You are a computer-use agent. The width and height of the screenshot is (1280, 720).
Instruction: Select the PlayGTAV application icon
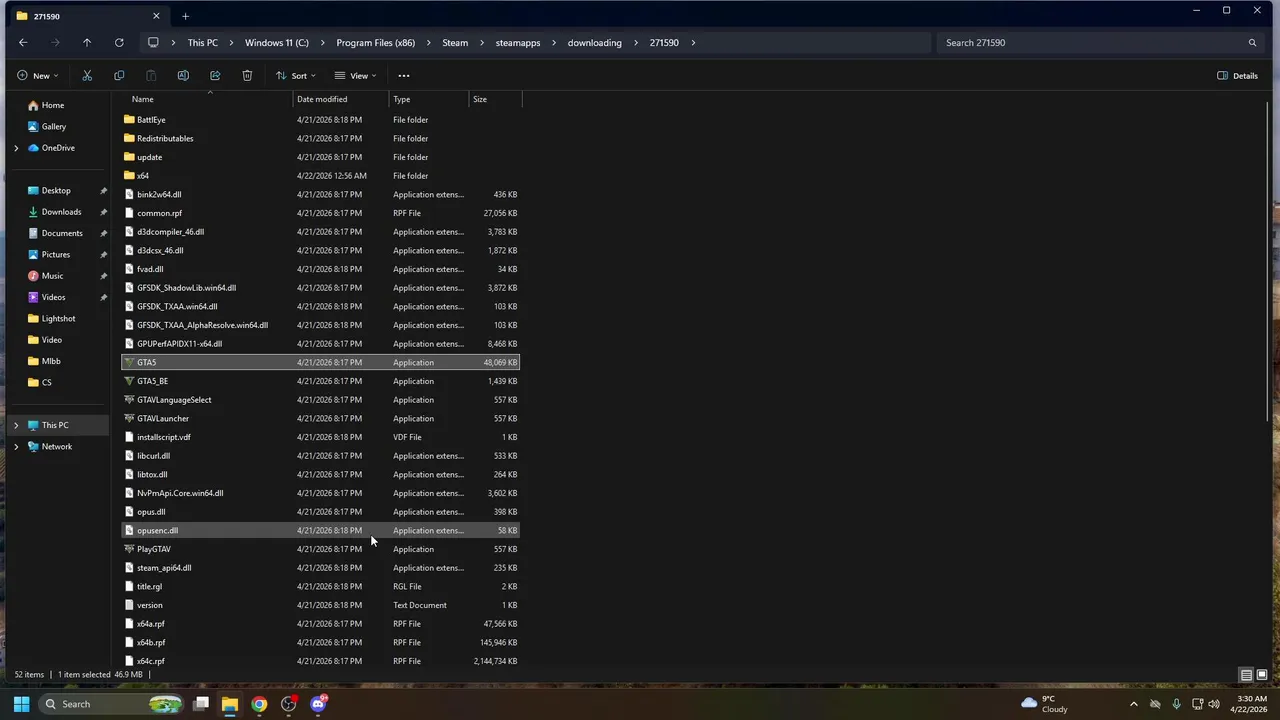tap(129, 549)
